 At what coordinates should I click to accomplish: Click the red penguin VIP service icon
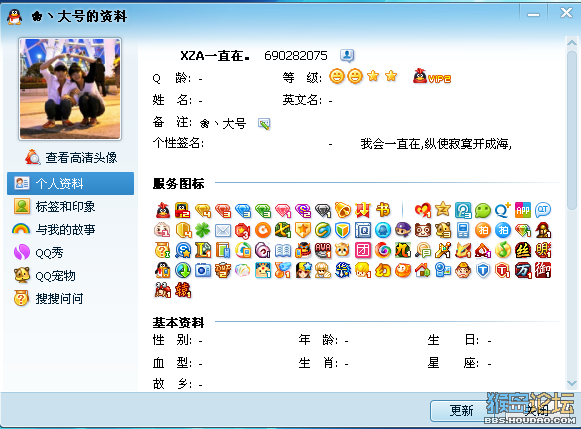coord(163,210)
